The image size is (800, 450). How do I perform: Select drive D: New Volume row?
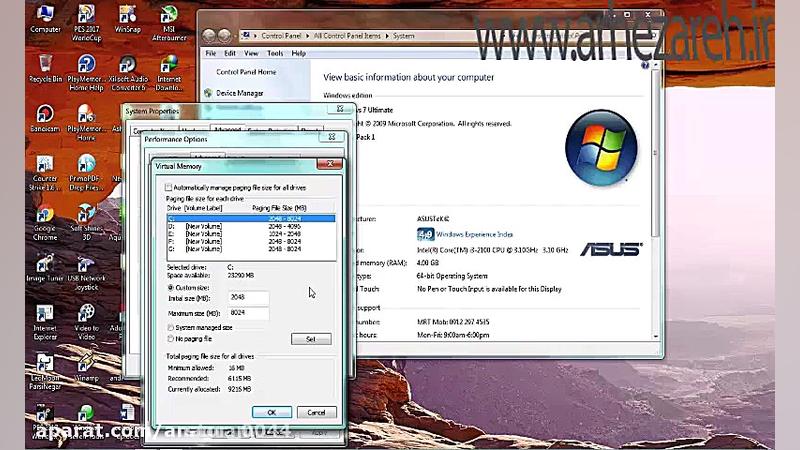click(x=251, y=226)
